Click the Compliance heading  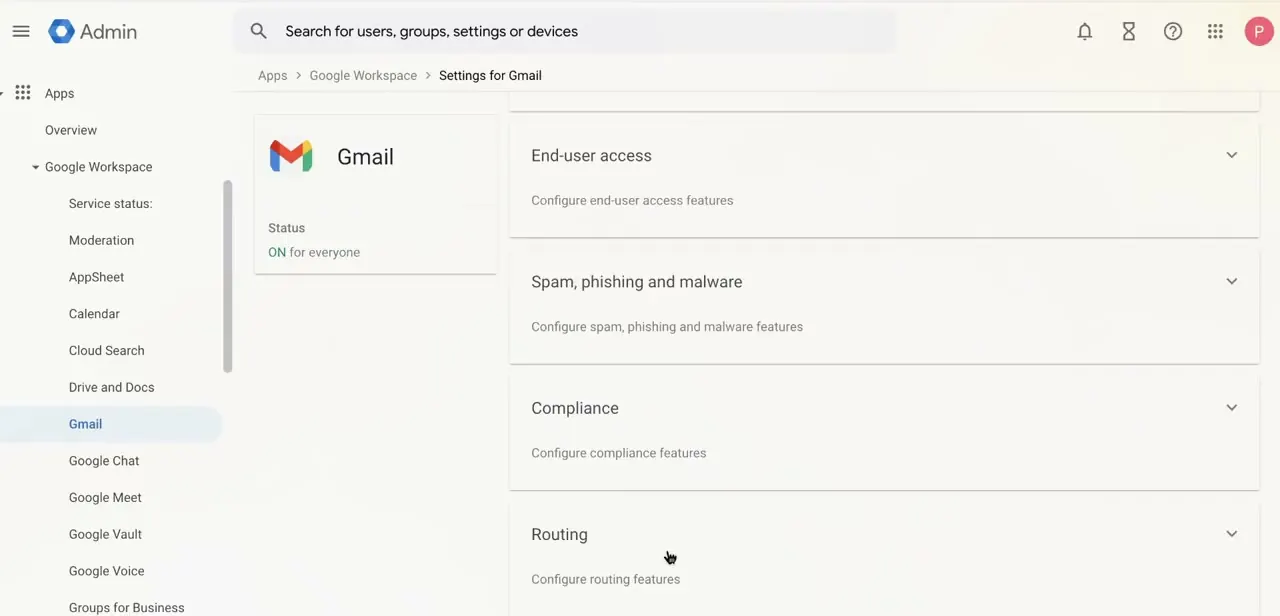coord(575,408)
